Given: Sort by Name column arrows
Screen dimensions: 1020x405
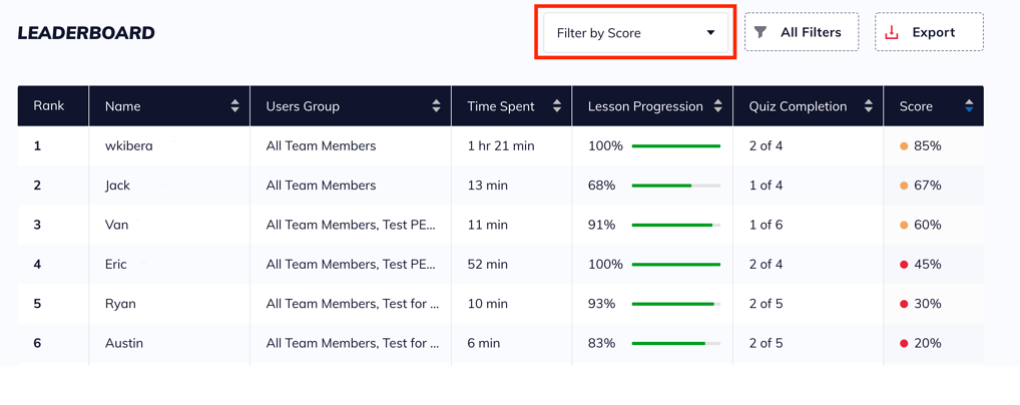Looking at the screenshot, I should click(x=235, y=106).
